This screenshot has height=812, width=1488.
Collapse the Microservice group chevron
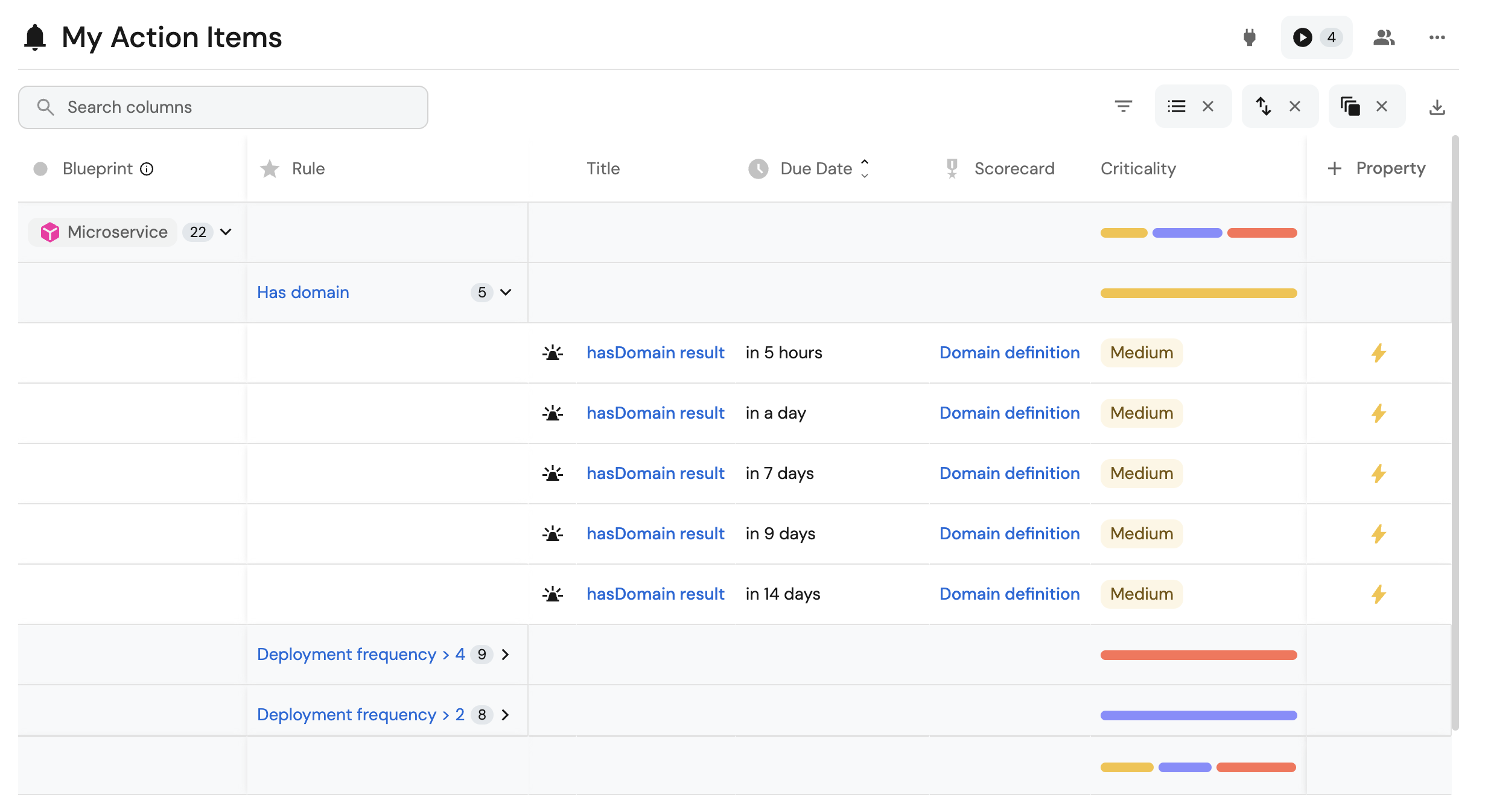point(226,232)
